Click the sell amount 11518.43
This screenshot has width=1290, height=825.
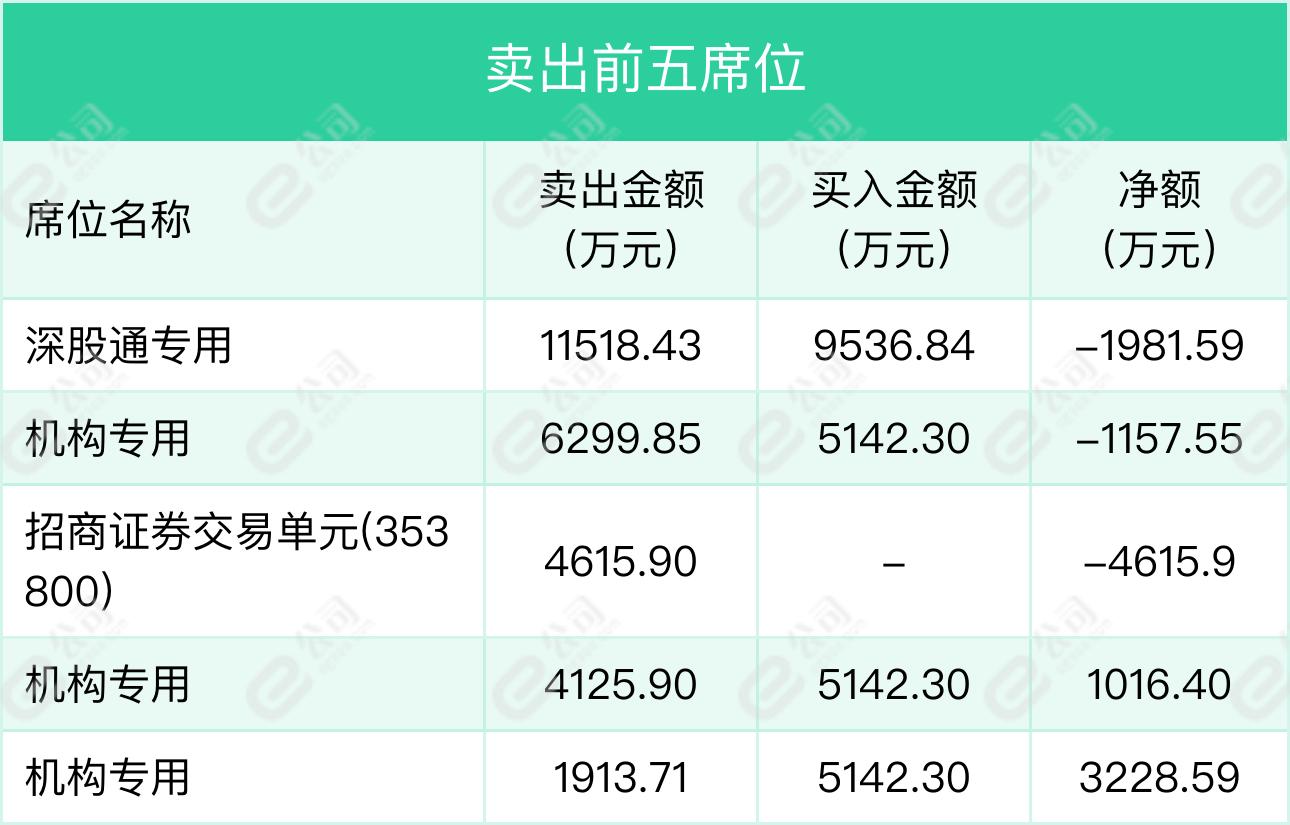coord(621,346)
